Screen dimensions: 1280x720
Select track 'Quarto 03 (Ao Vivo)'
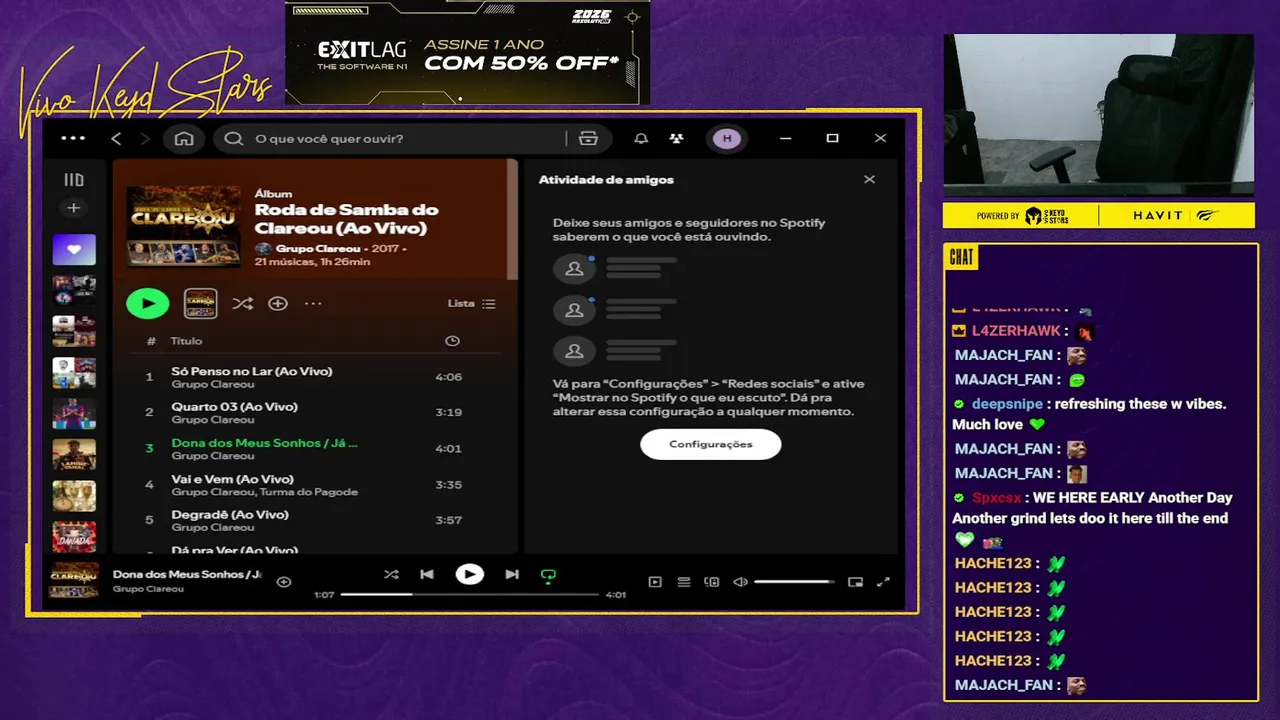(x=315, y=412)
